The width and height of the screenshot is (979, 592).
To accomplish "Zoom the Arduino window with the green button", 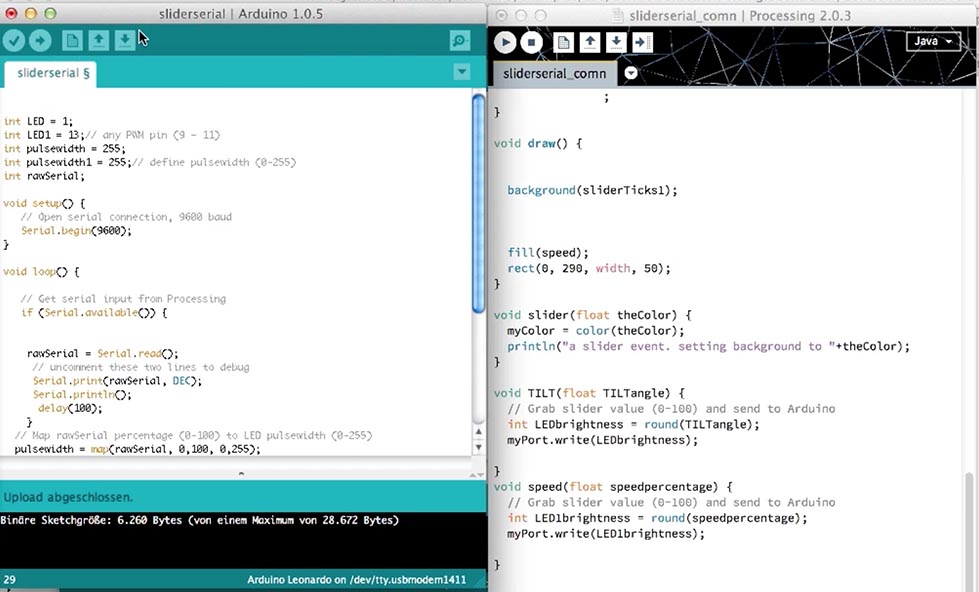I will 51,13.
